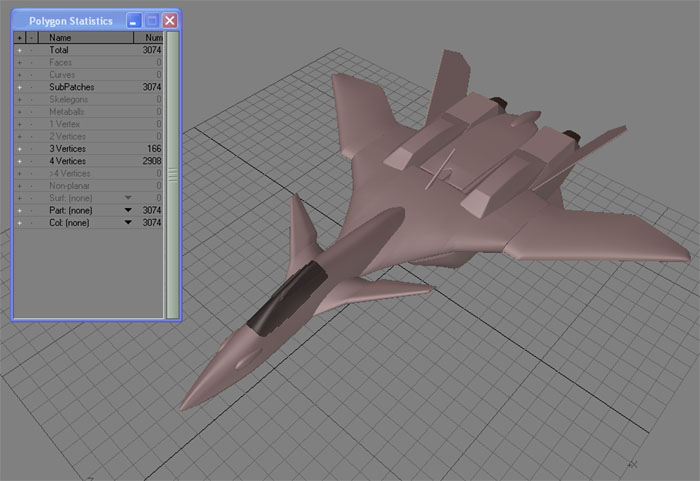Click the plus sign on the Part row
This screenshot has height=481, width=700.
(x=20, y=211)
